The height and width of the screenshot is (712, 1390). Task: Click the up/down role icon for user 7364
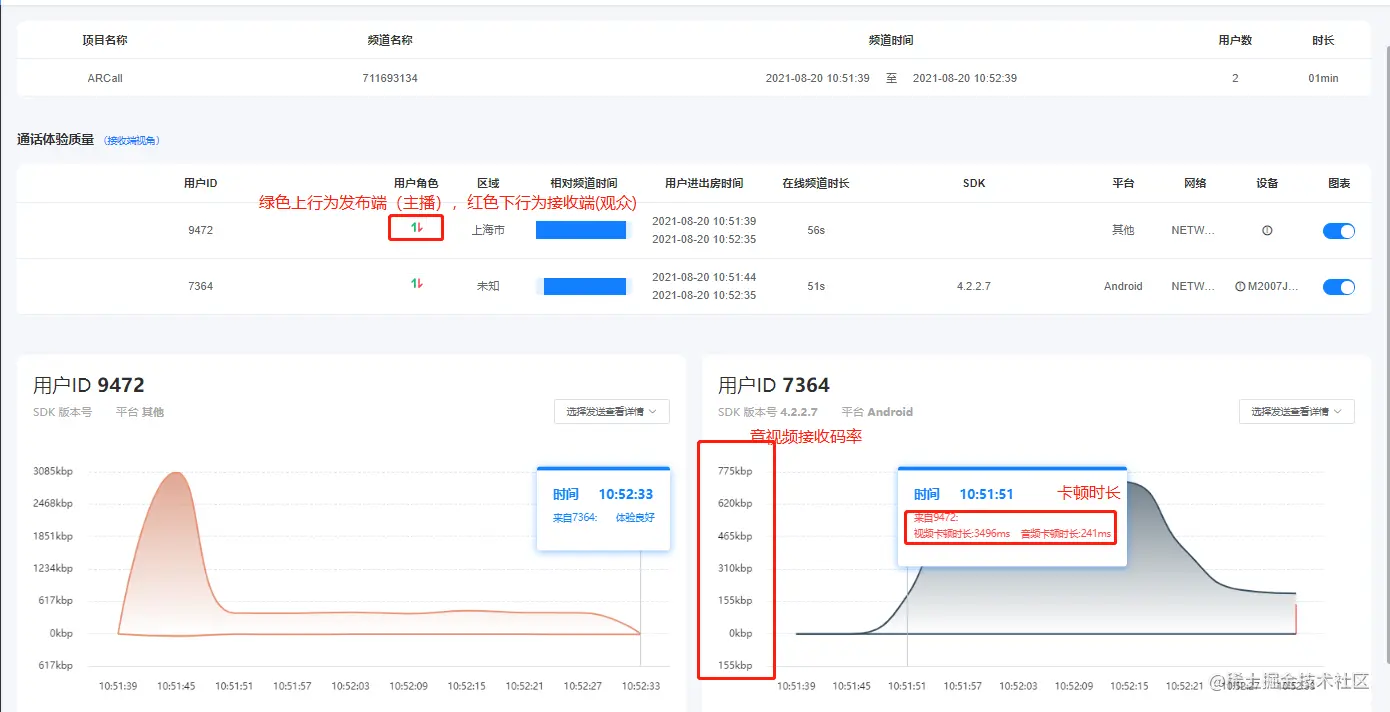coord(416,284)
